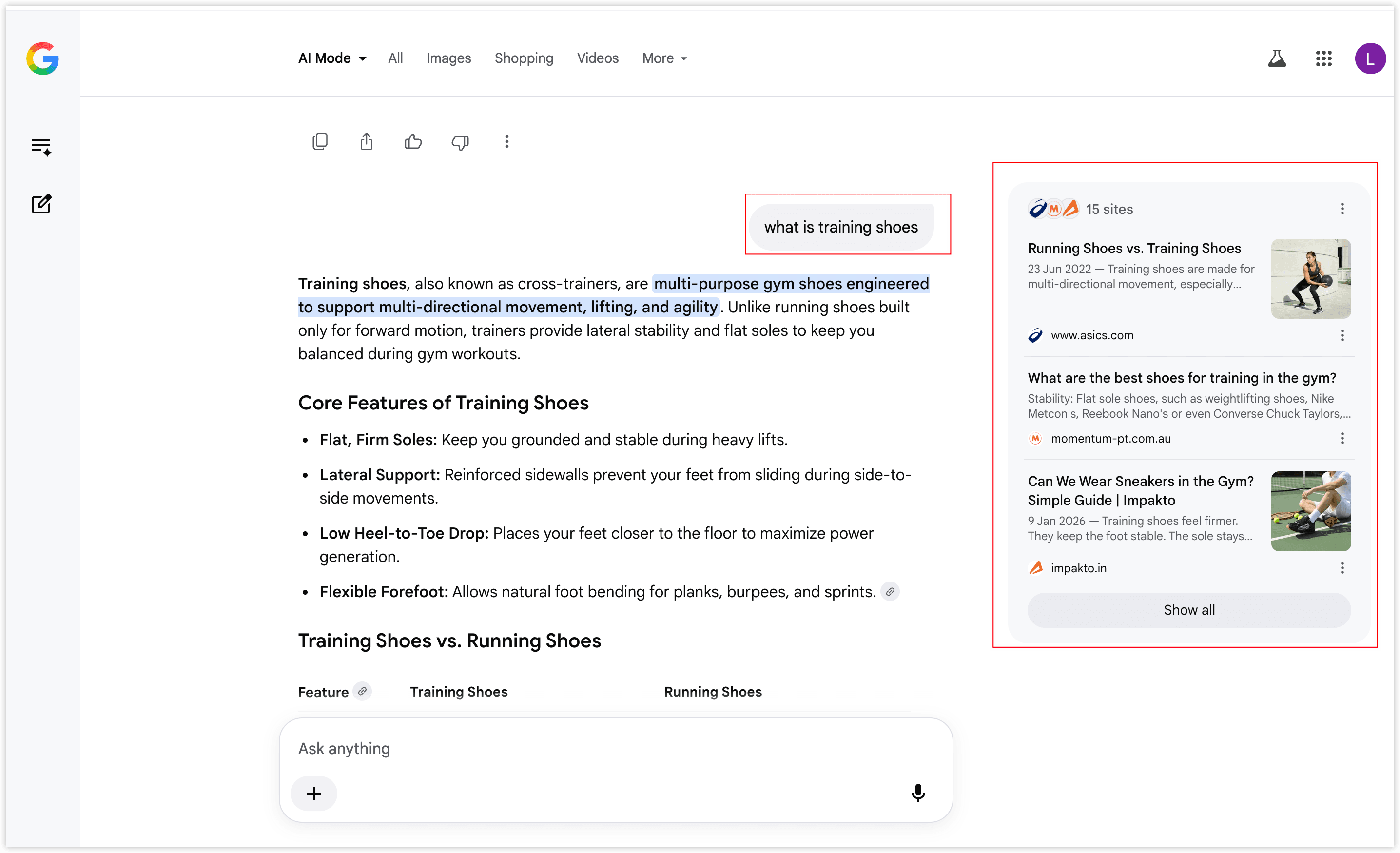
Task: Open more options for 15 sites panel
Action: coord(1342,209)
